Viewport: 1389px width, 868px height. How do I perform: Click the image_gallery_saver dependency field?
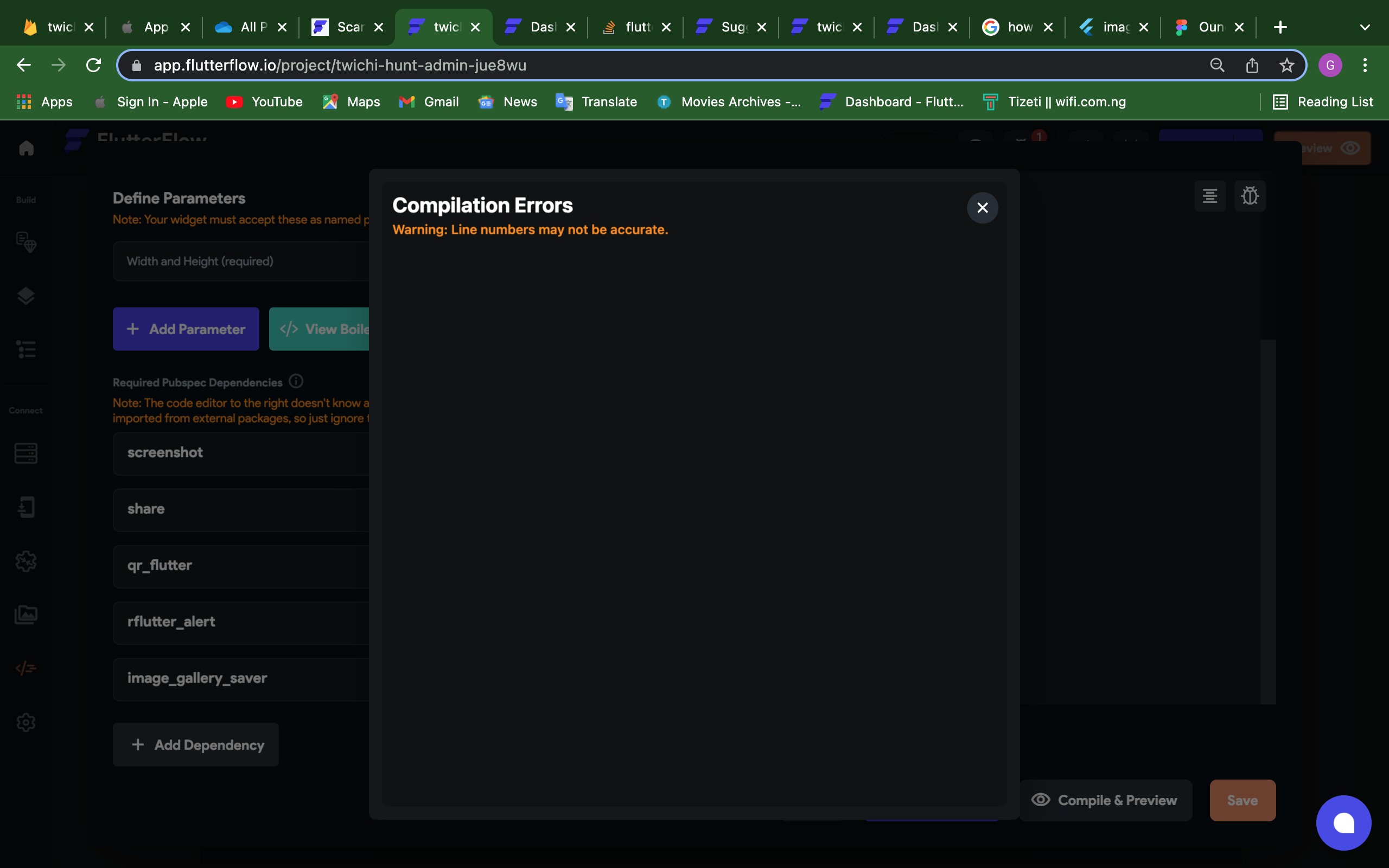coord(241,679)
